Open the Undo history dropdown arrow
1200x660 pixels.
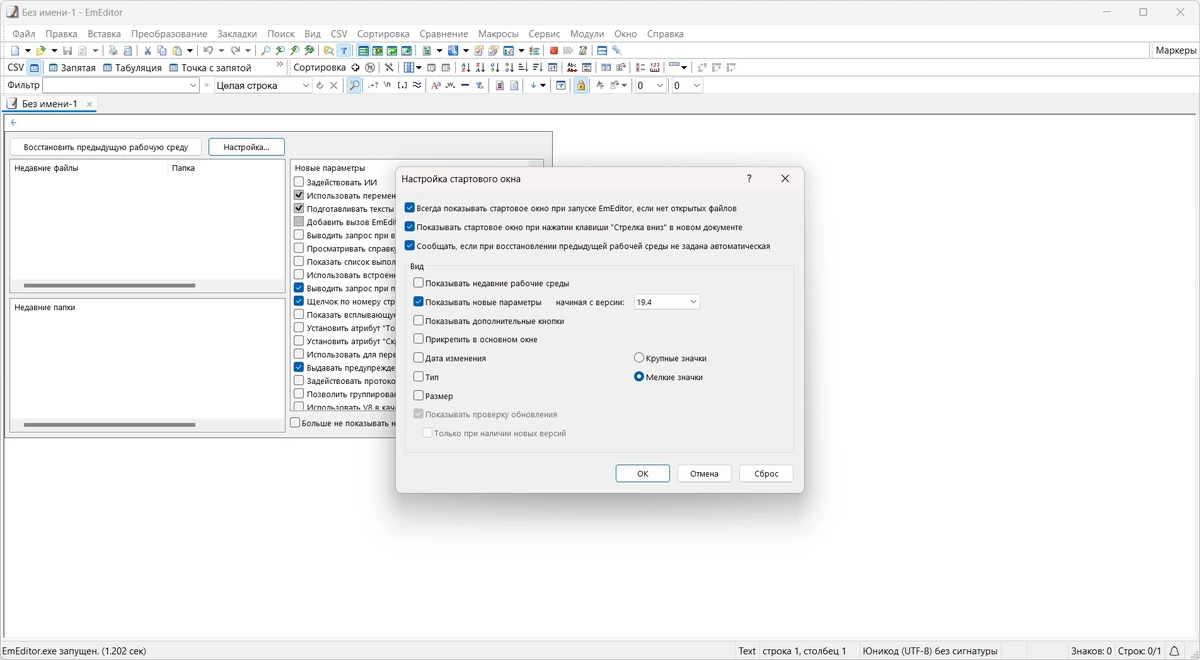[221, 50]
